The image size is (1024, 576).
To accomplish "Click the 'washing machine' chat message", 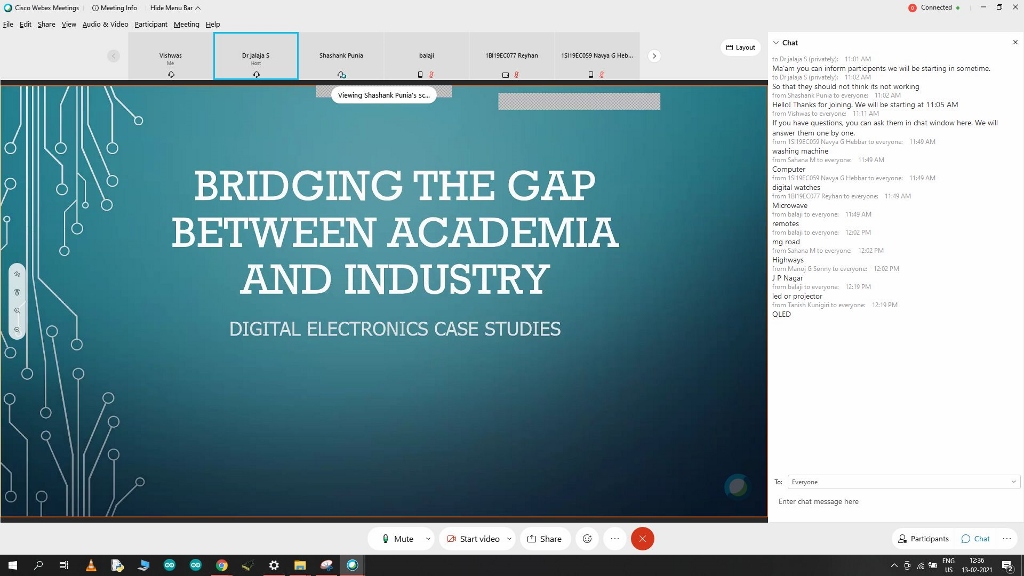I will click(800, 151).
